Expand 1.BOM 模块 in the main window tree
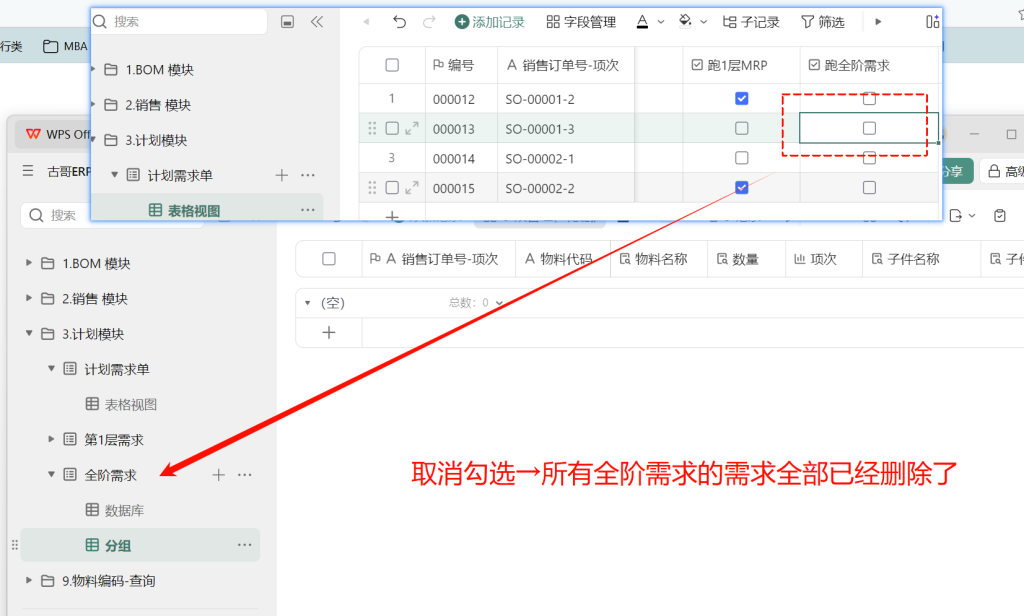This screenshot has height=616, width=1024. (29, 263)
